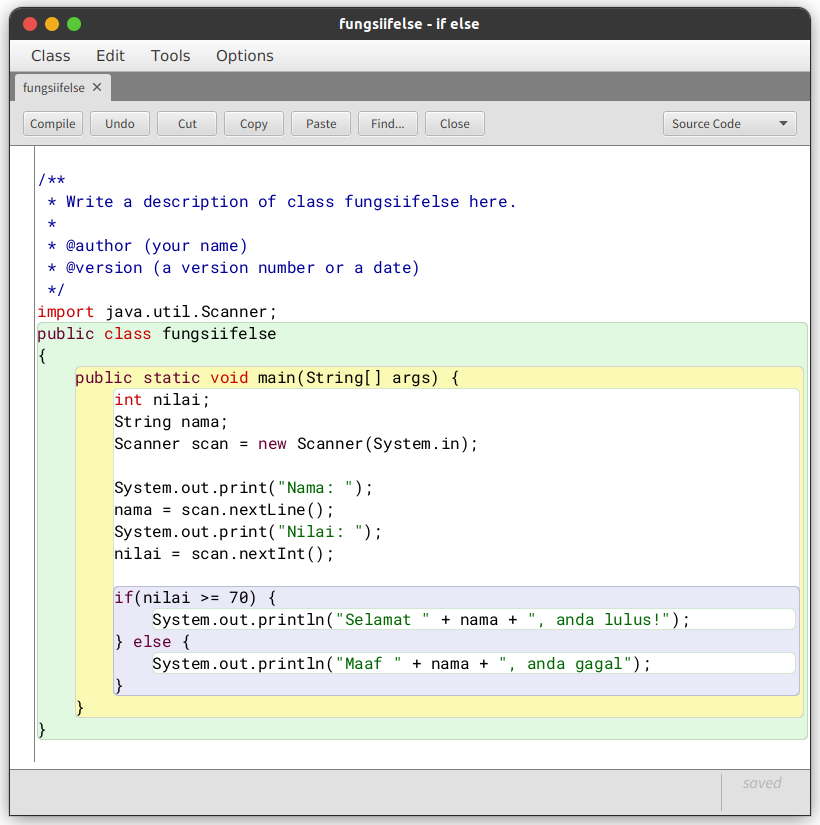Click the left breakpoint margin beside import line

pyautogui.click(x=22, y=312)
